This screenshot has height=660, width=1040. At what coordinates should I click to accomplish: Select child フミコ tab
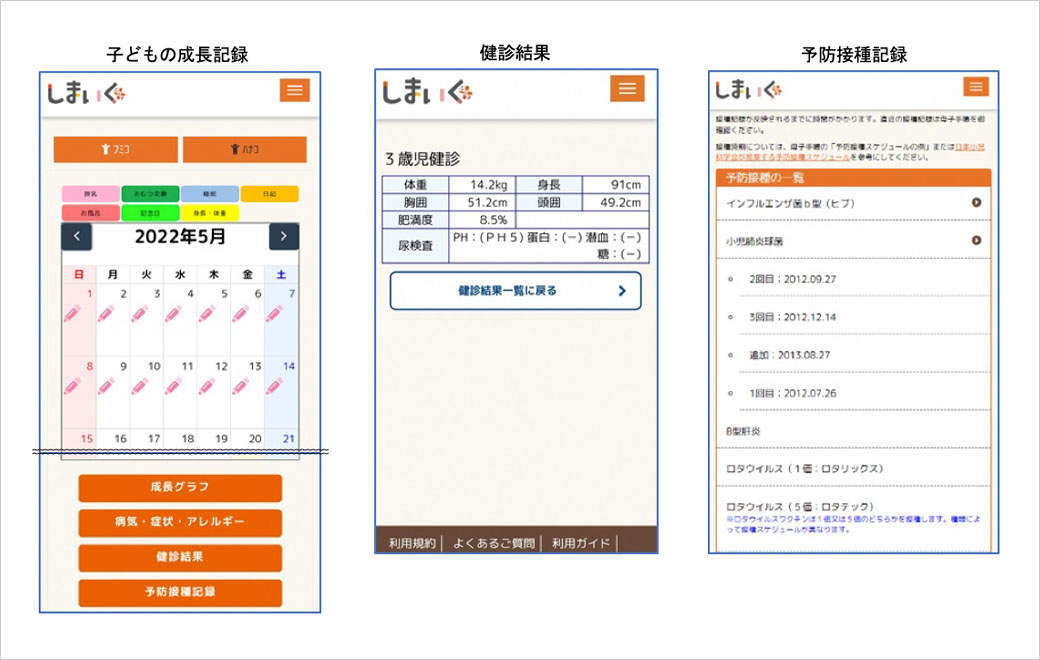[x=115, y=149]
